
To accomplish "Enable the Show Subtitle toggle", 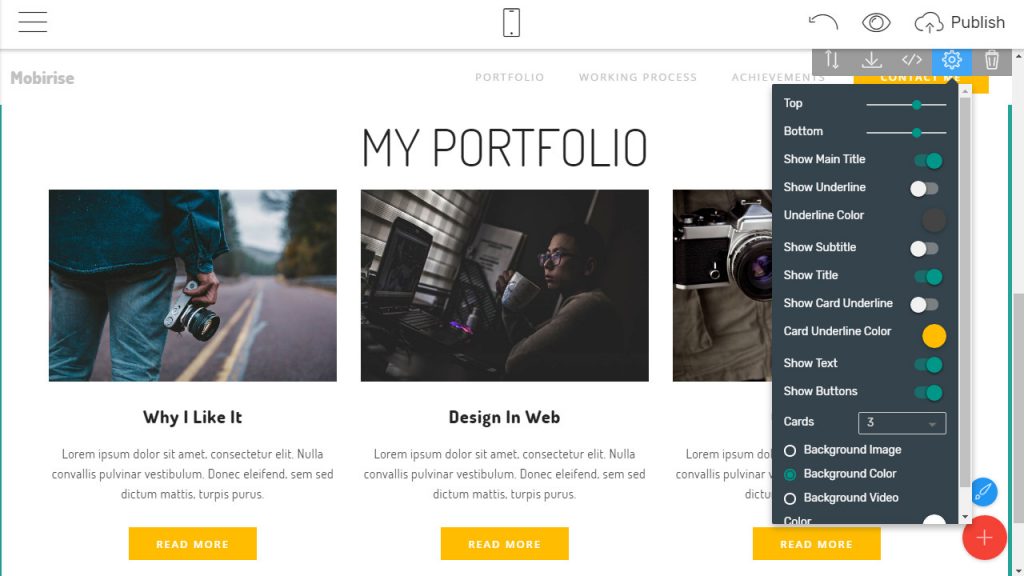I will (x=925, y=247).
